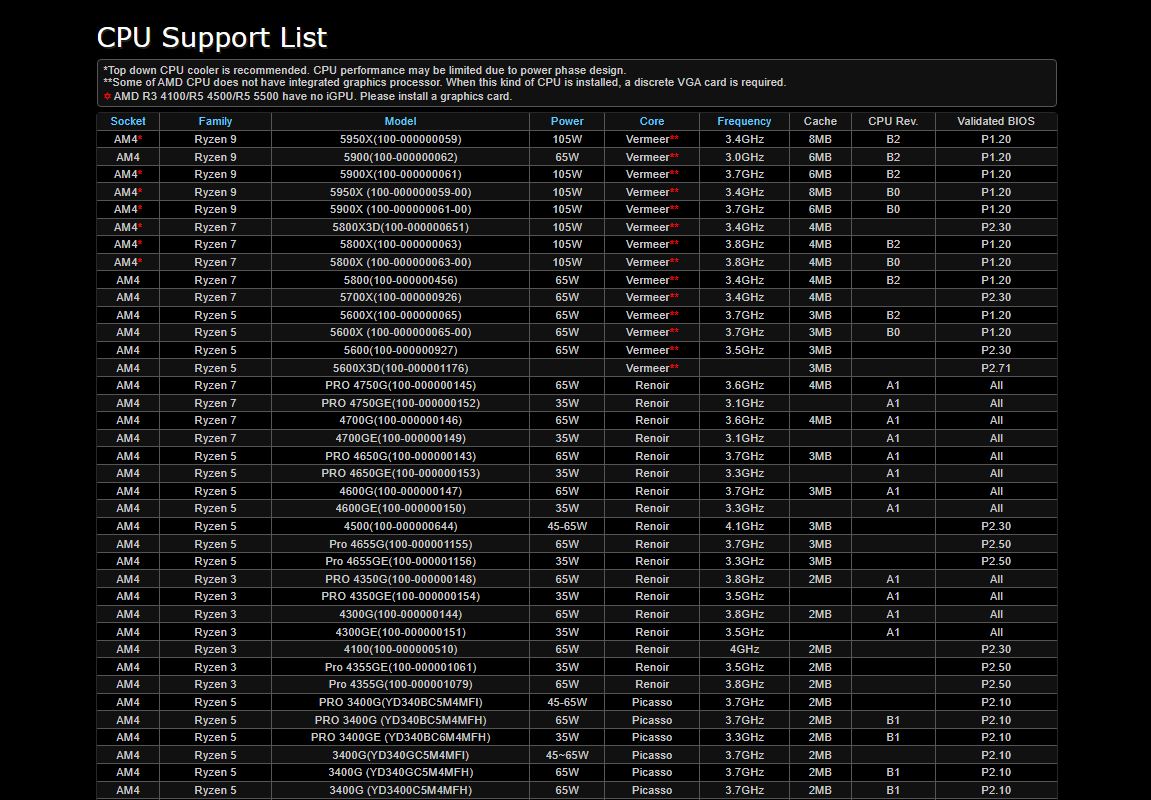Select model 4300GE(100-000000151) cell

pyautogui.click(x=400, y=632)
